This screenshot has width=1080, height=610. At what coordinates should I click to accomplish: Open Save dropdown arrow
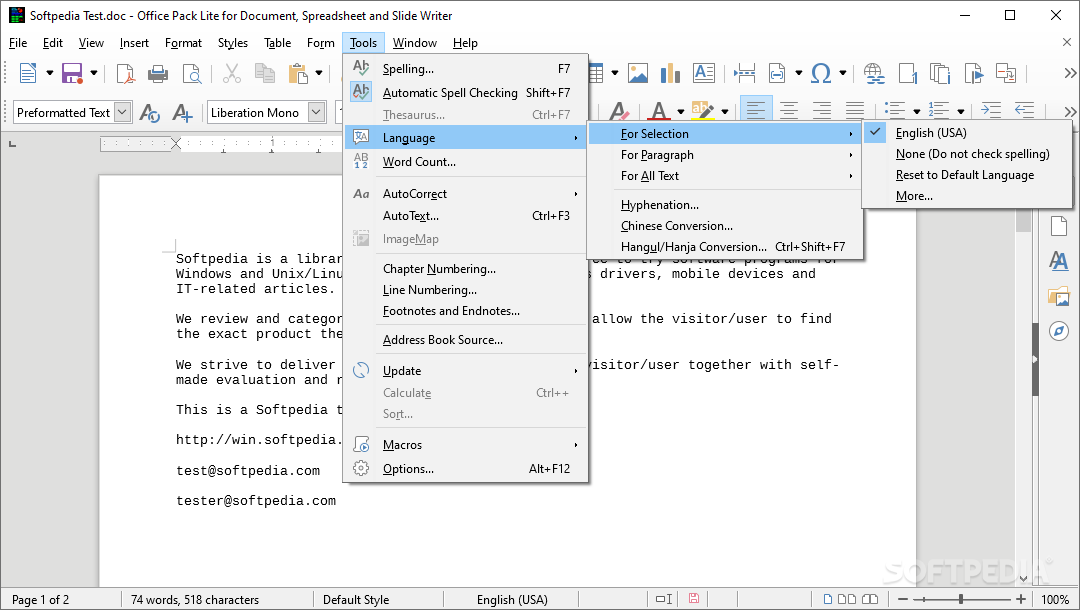click(94, 73)
